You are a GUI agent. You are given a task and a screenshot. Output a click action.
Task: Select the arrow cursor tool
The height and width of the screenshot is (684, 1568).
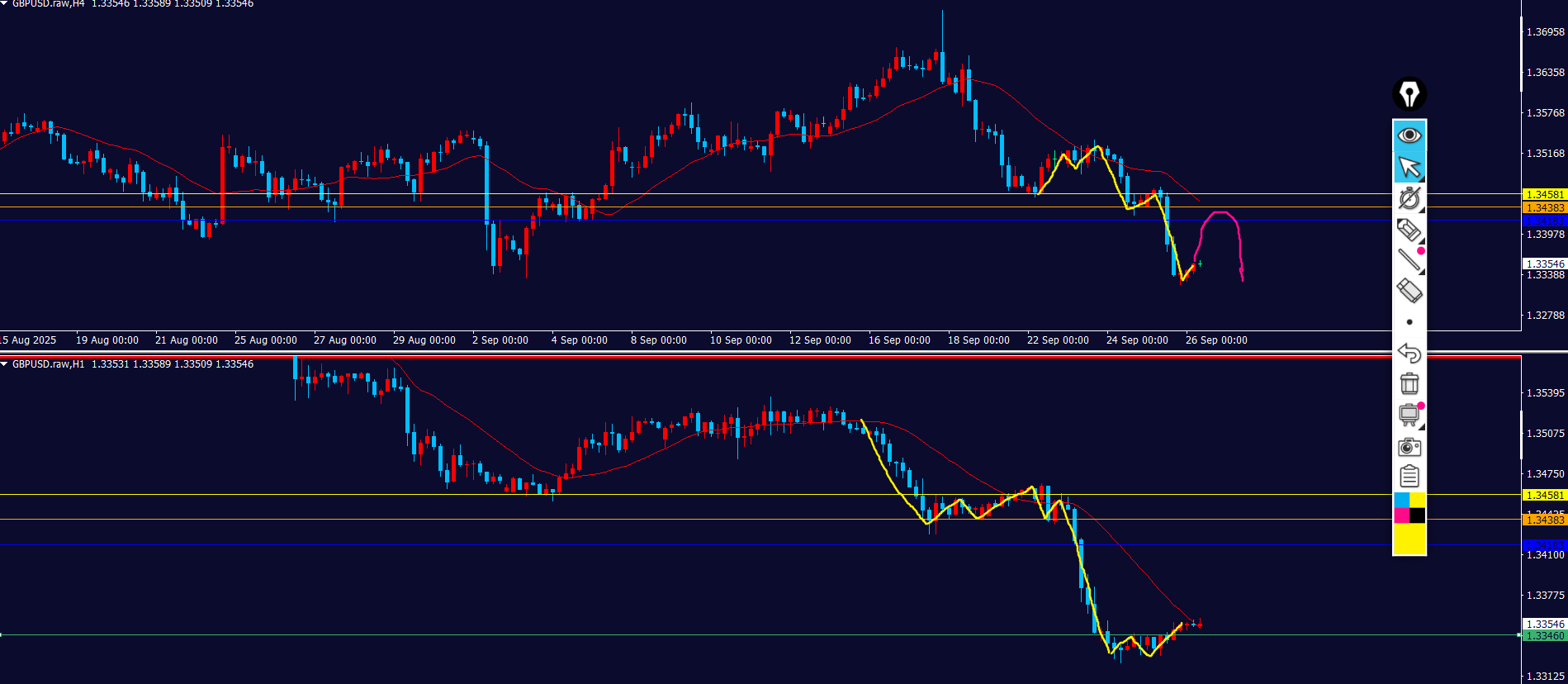[1409, 168]
